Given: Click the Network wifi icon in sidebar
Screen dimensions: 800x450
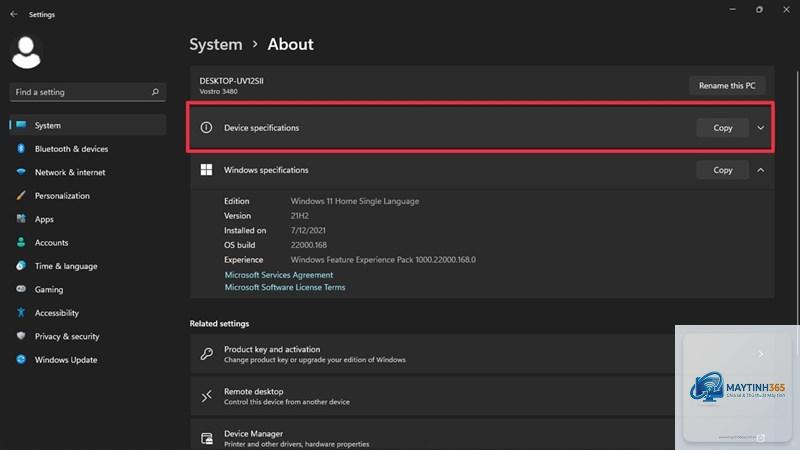Looking at the screenshot, I should pos(21,172).
